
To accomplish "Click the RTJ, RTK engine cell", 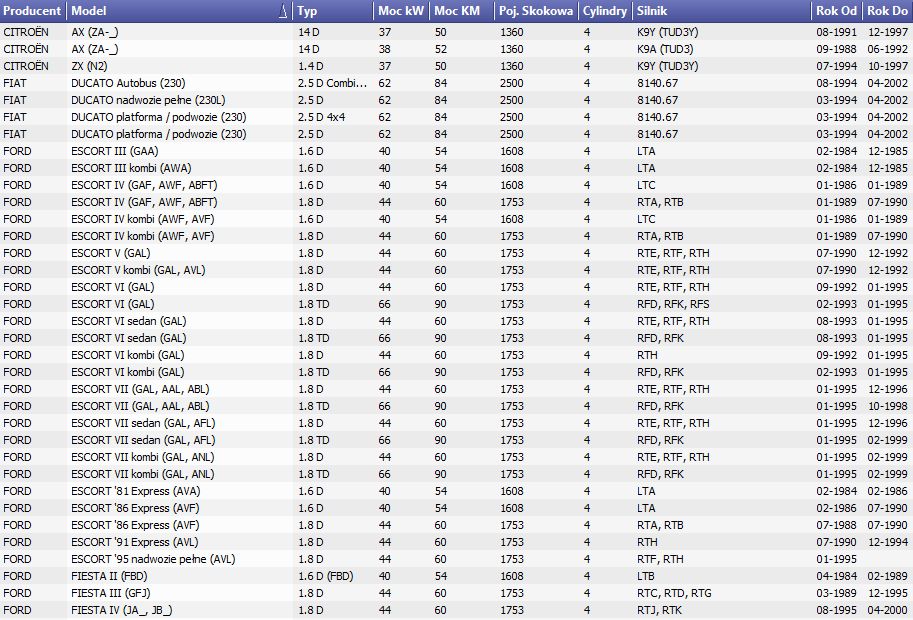I will click(x=659, y=610).
